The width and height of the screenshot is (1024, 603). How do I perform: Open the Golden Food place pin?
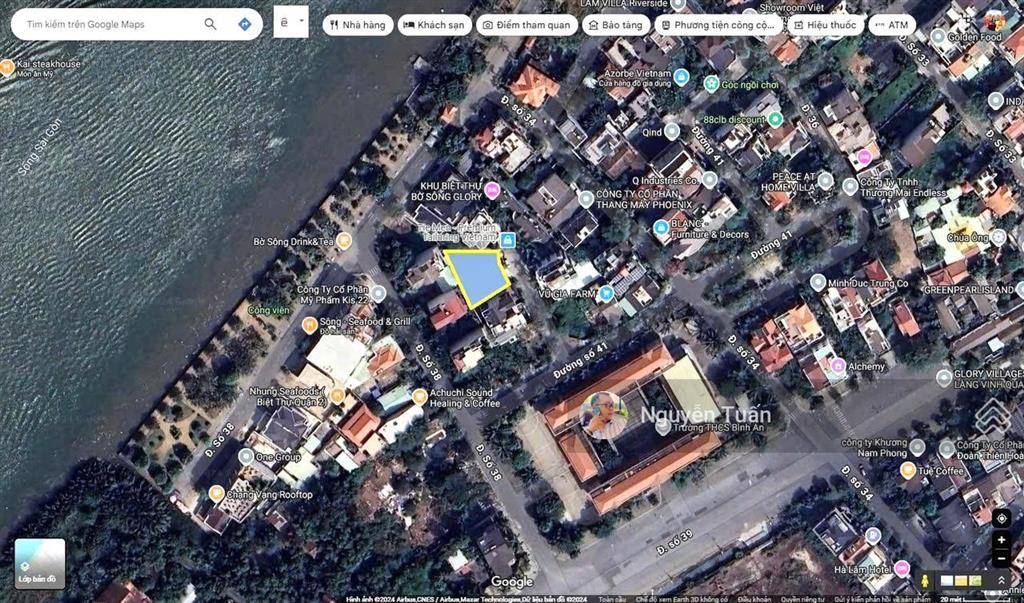click(938, 37)
